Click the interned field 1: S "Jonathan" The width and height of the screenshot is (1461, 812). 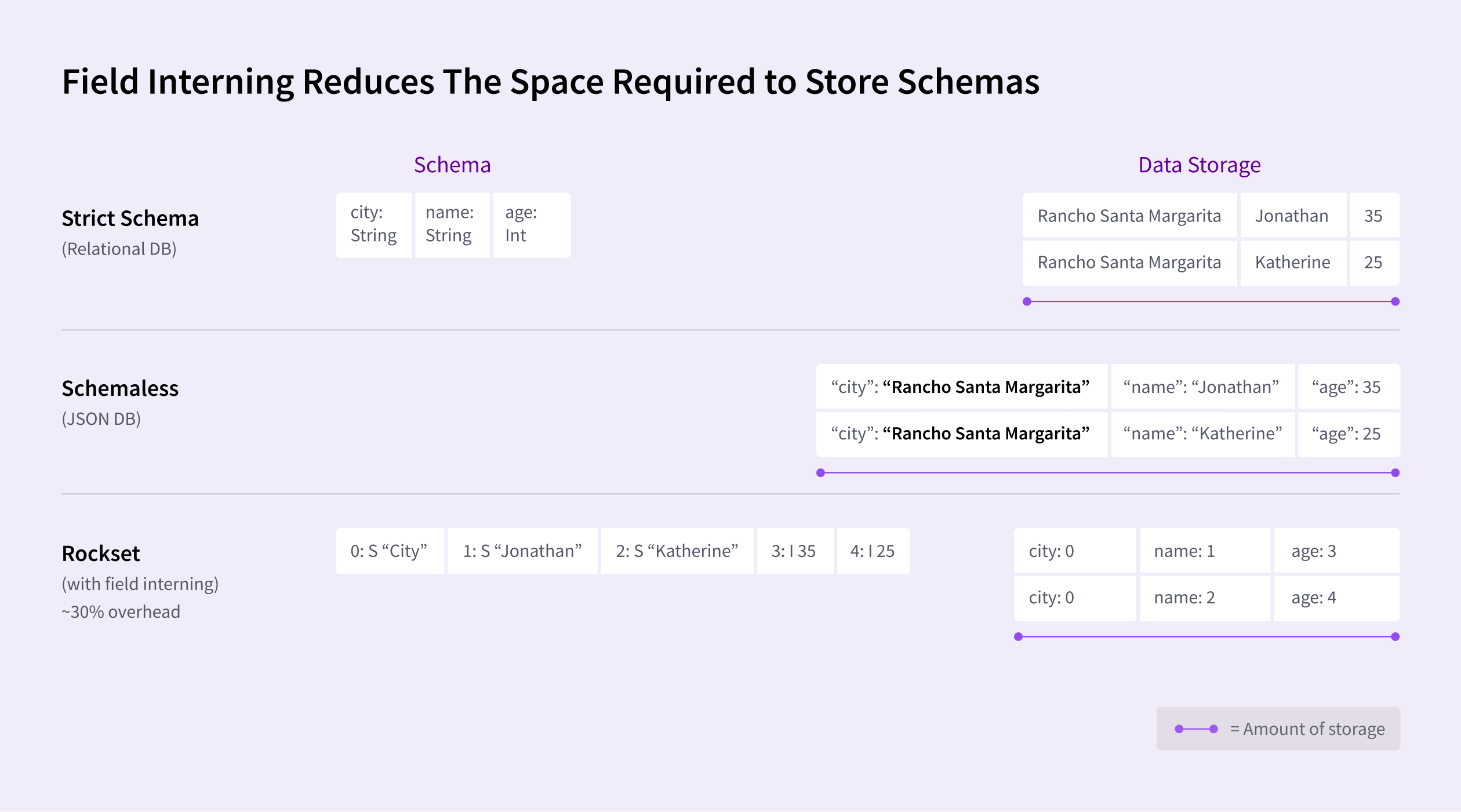tap(522, 551)
